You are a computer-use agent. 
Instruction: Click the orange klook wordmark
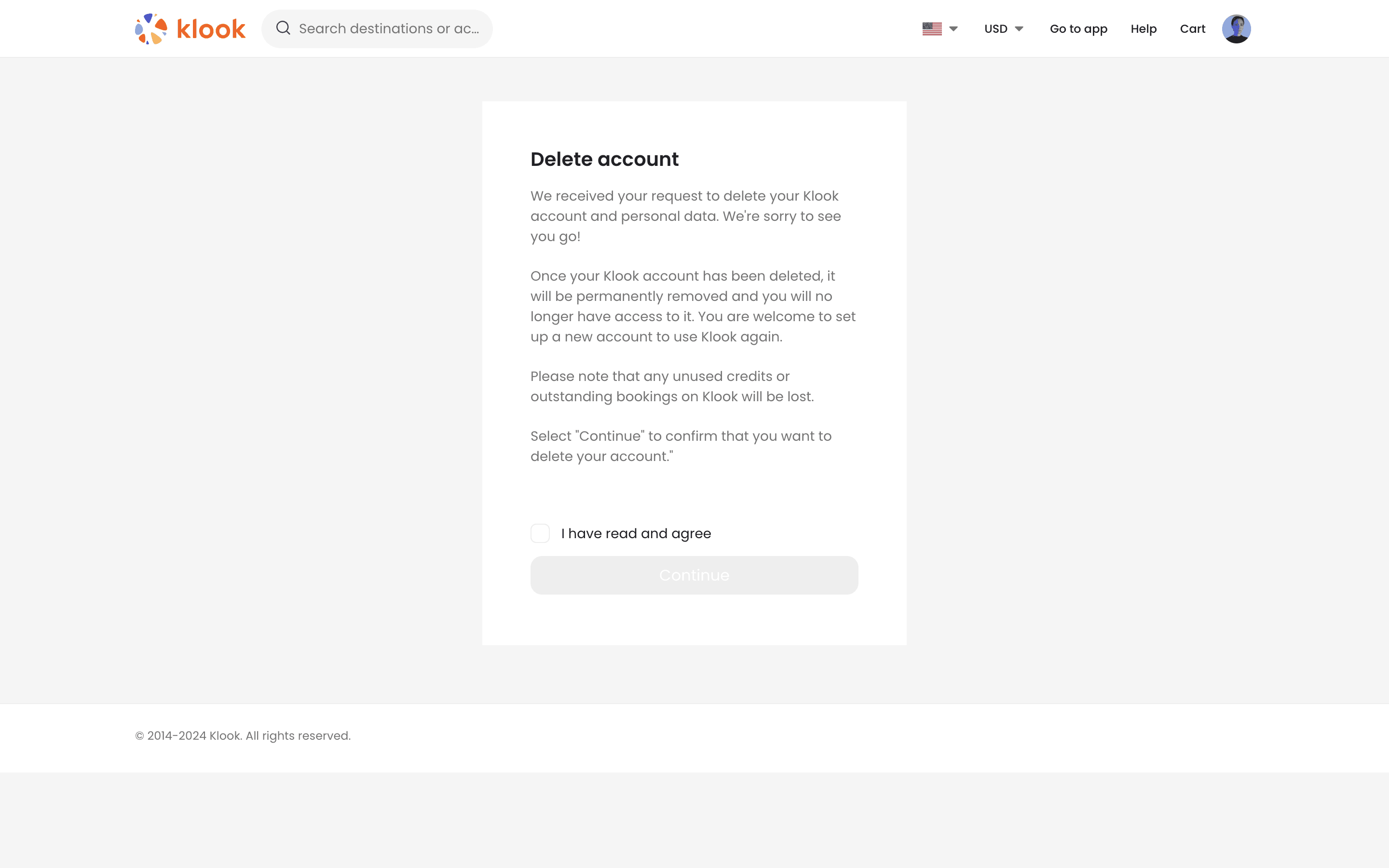pyautogui.click(x=211, y=29)
